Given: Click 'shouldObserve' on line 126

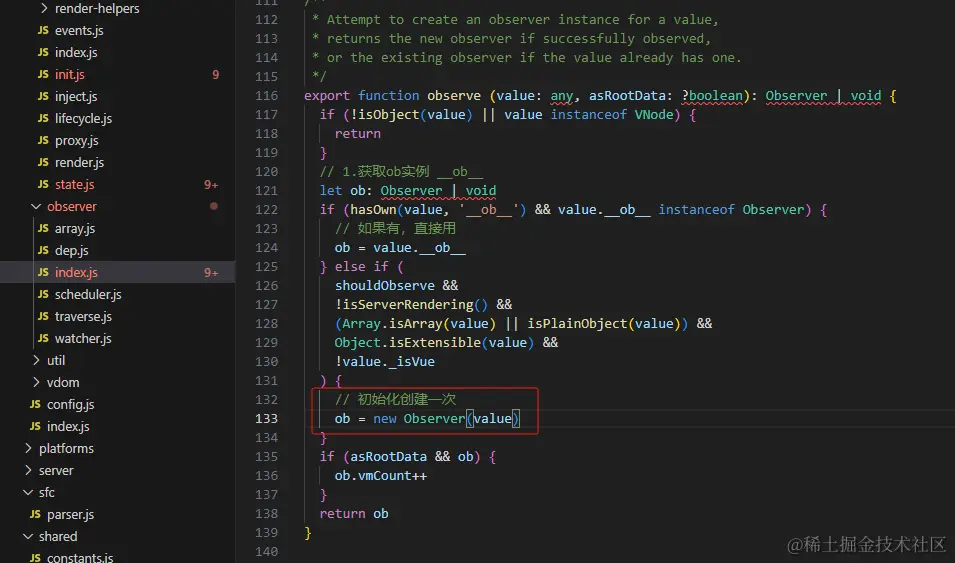Looking at the screenshot, I should pyautogui.click(x=385, y=286).
